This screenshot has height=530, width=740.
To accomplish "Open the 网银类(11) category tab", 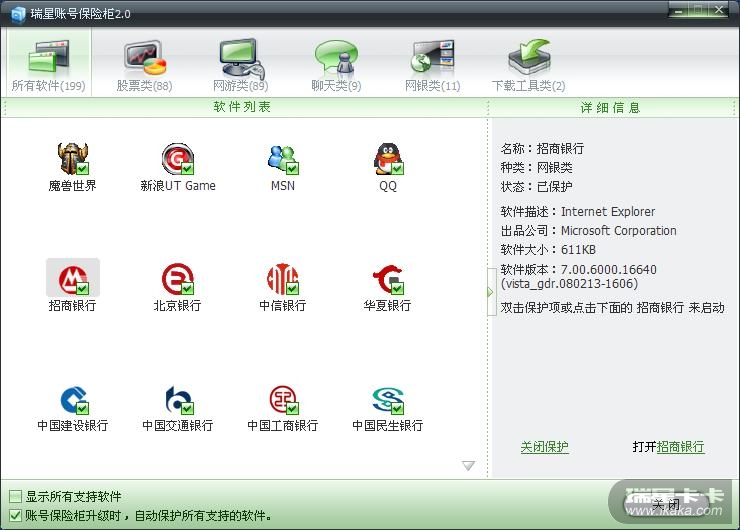I will point(432,66).
